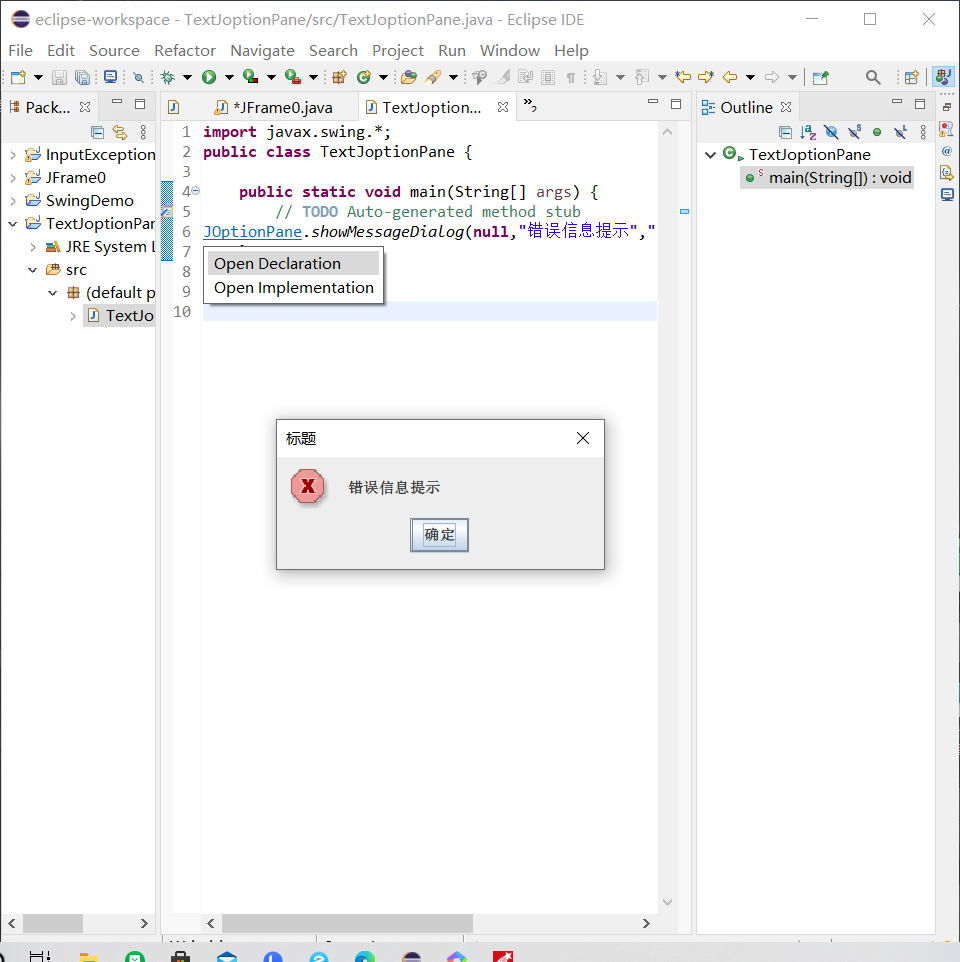This screenshot has height=962, width=960.
Task: Toggle Sort alphabetically in Outline
Action: pyautogui.click(x=808, y=132)
